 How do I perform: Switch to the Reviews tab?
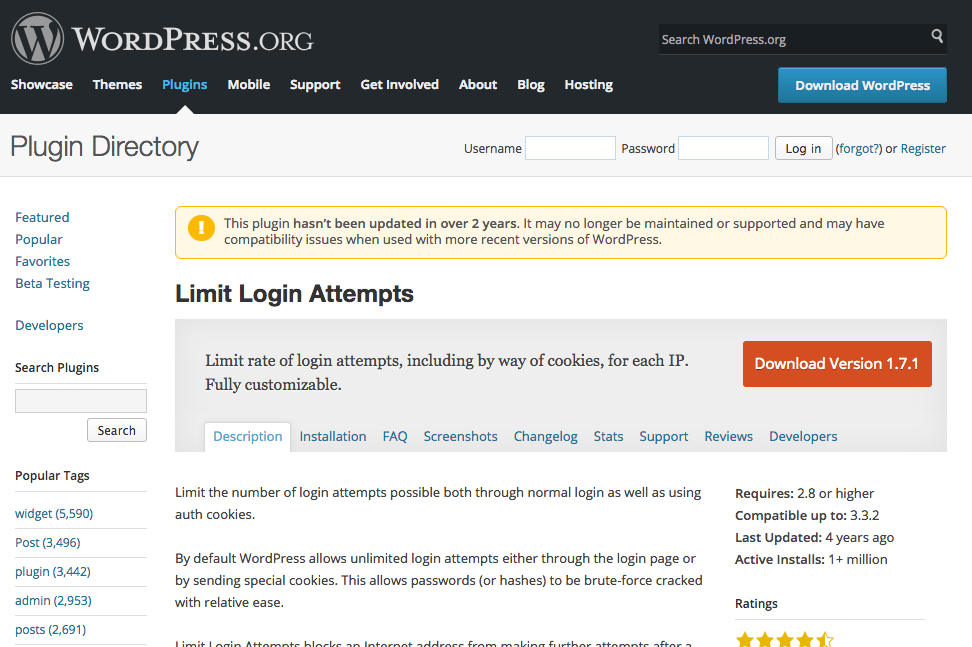pos(728,436)
